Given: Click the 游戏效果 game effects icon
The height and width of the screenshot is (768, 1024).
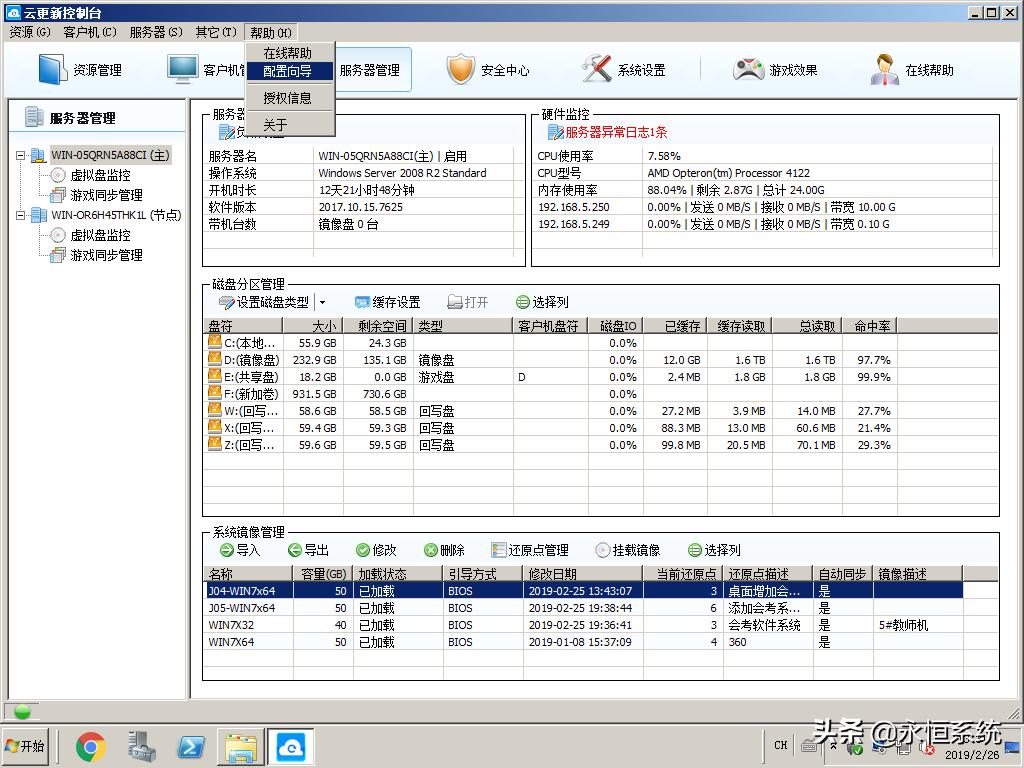Looking at the screenshot, I should (x=770, y=69).
